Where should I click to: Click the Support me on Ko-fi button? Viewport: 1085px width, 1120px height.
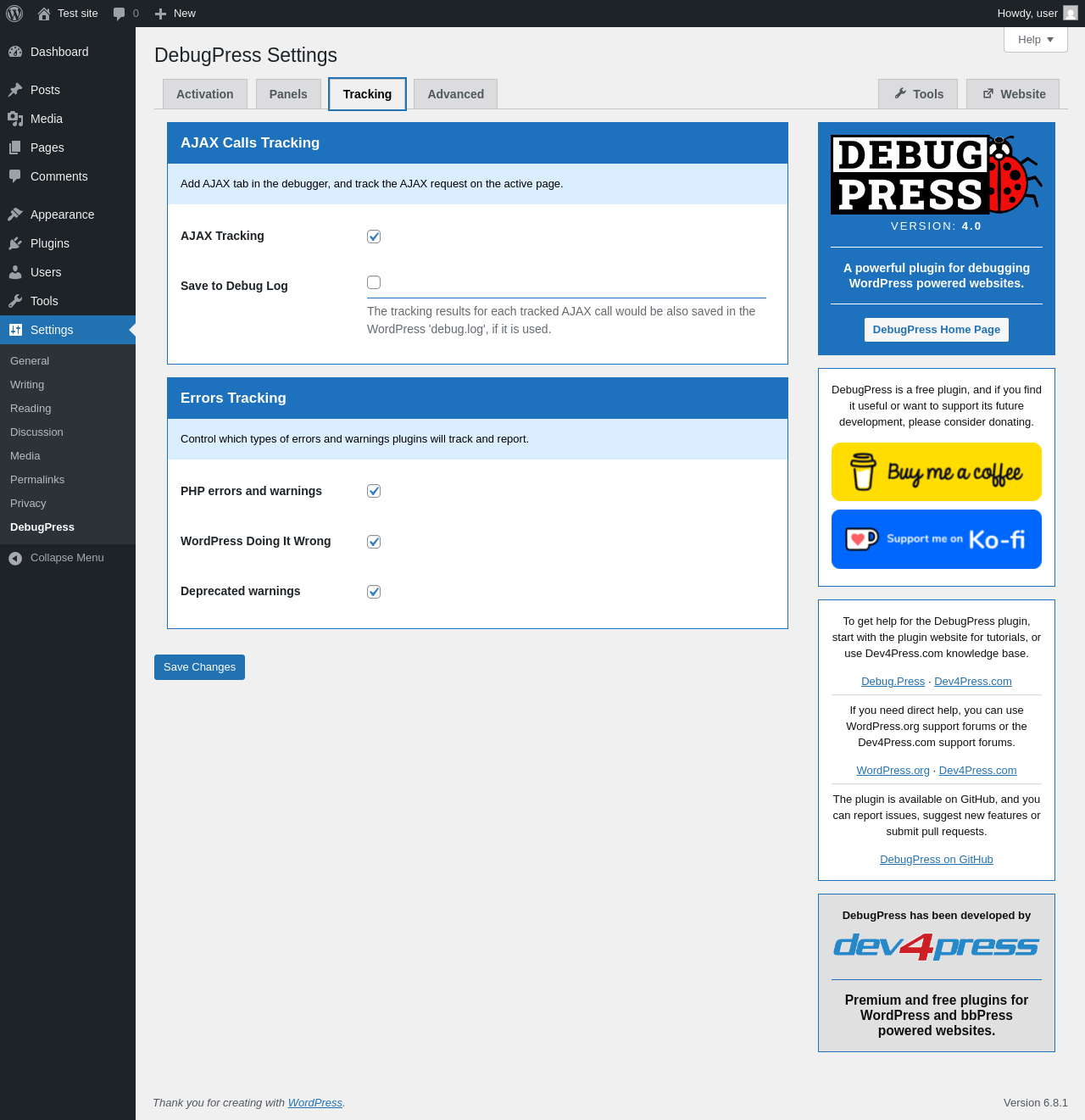937,539
